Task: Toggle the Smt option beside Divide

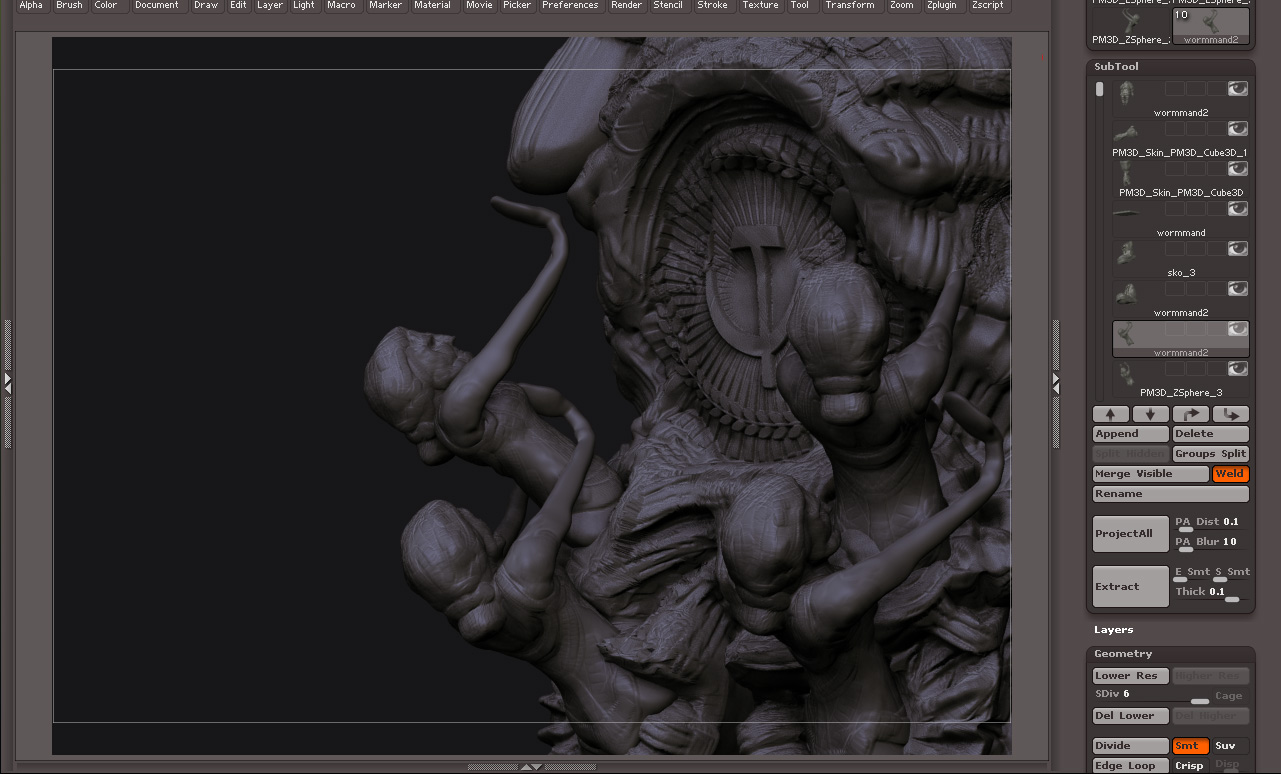Action: point(1191,746)
